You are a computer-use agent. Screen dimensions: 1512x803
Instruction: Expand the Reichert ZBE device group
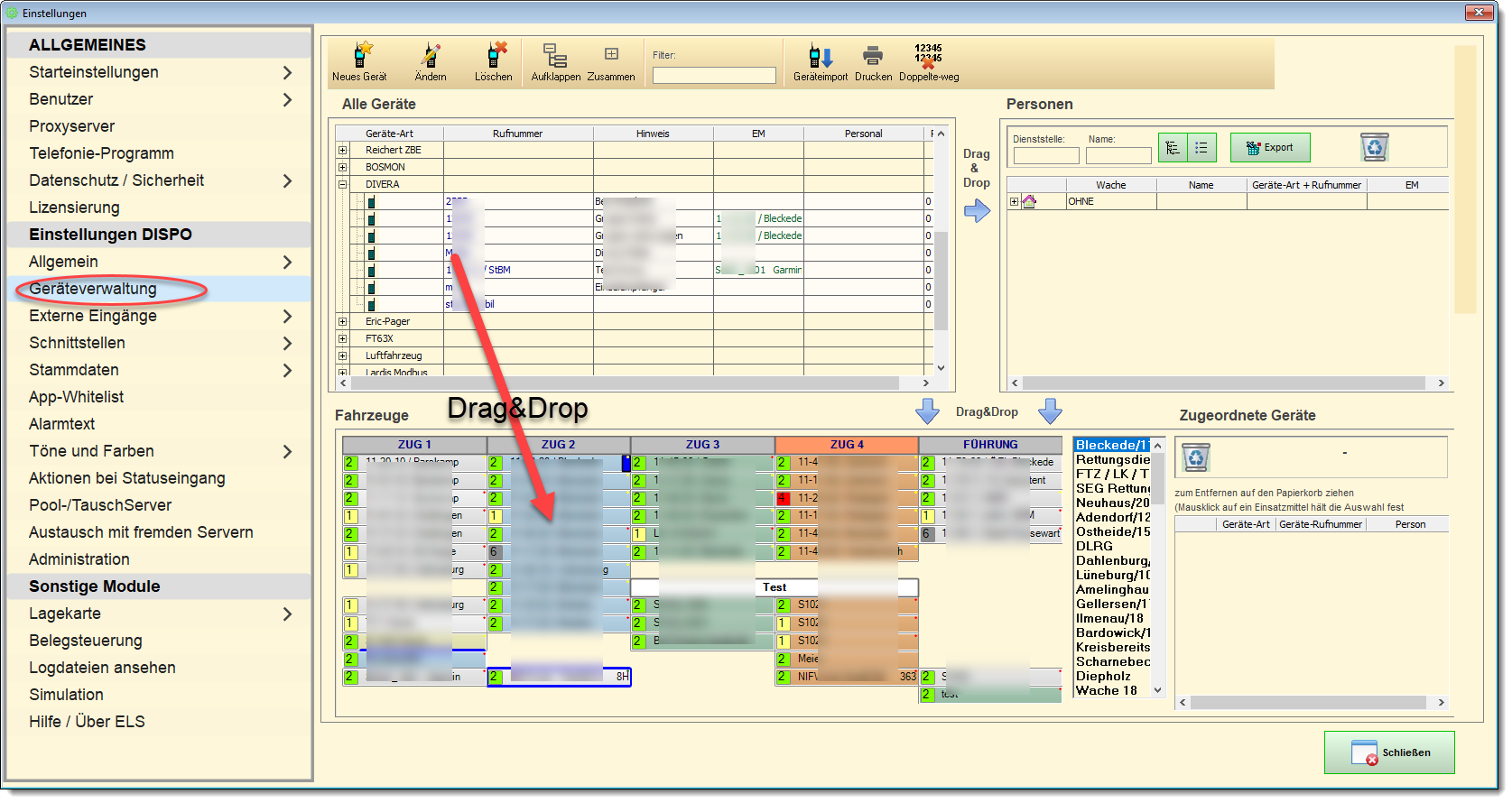343,151
